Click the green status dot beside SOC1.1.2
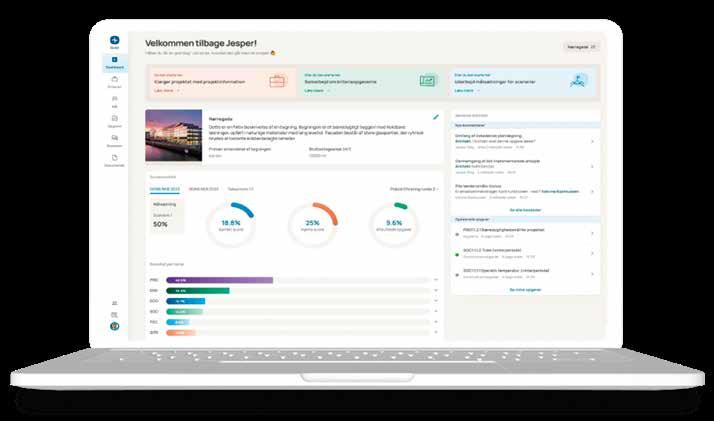Viewport: 714px width, 421px height. 457,254
